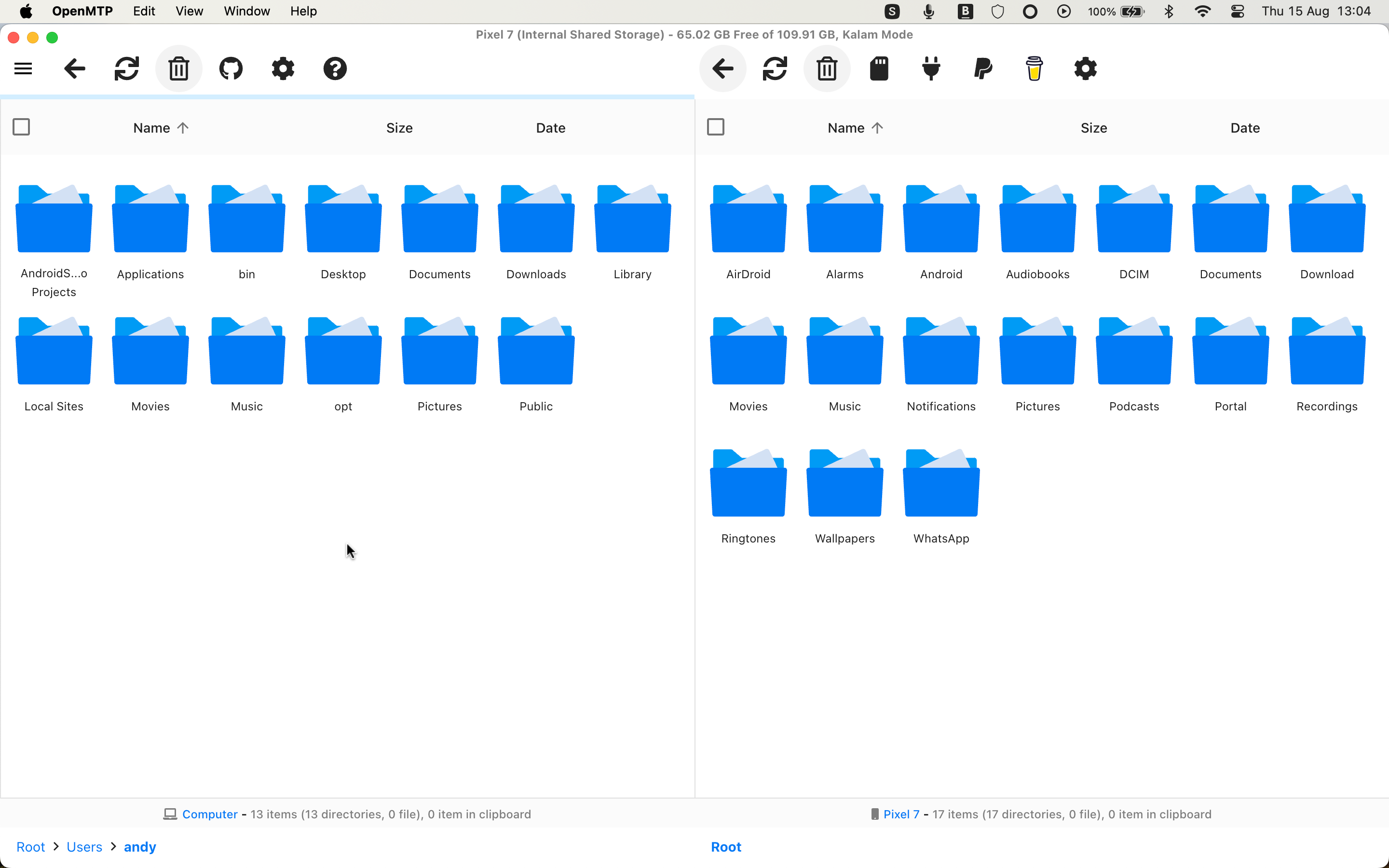1389x868 pixels.
Task: Click the delete/trash icon right panel
Action: [x=827, y=68]
